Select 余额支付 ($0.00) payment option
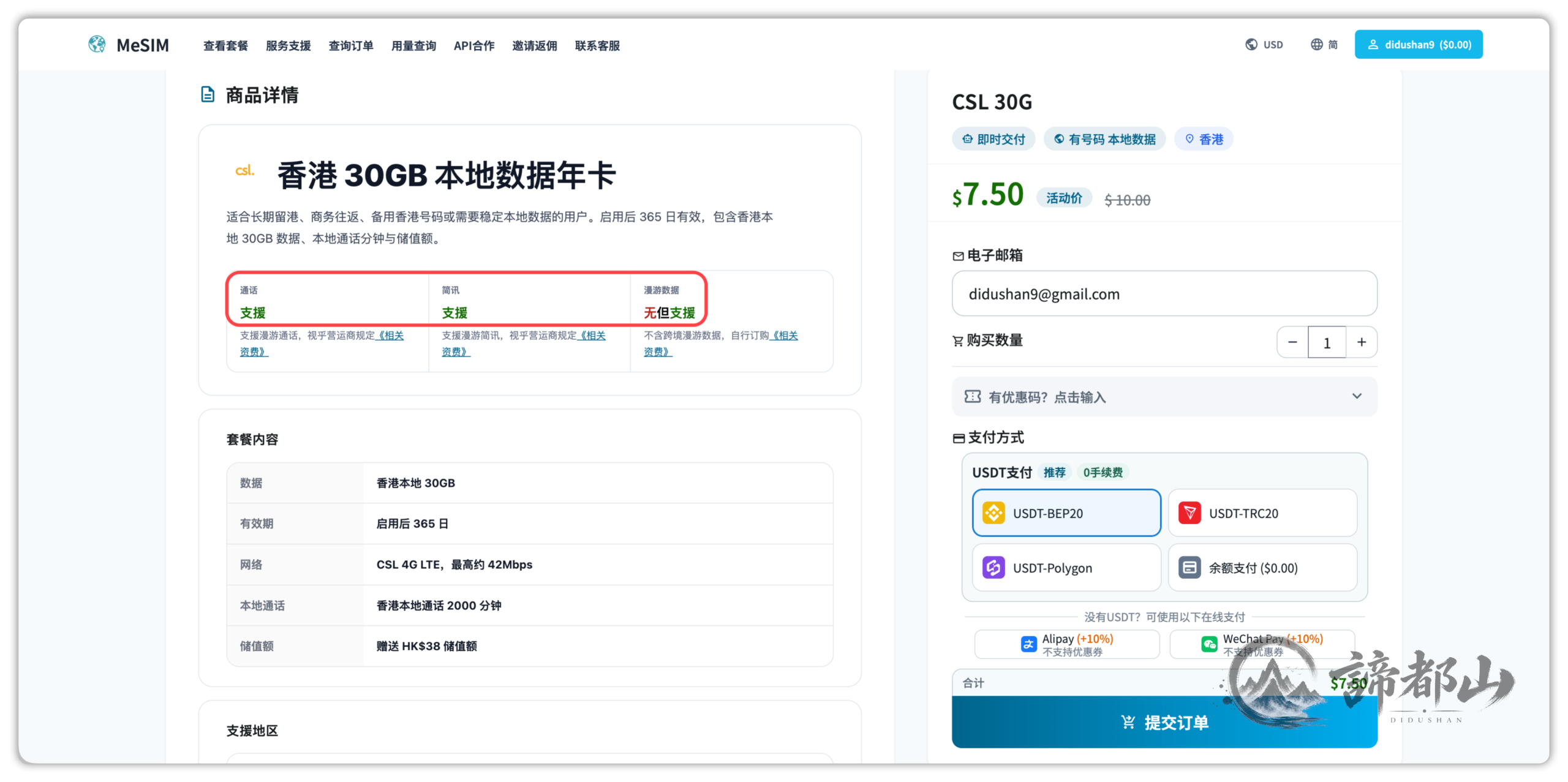The height and width of the screenshot is (782, 1568). coord(1262,568)
